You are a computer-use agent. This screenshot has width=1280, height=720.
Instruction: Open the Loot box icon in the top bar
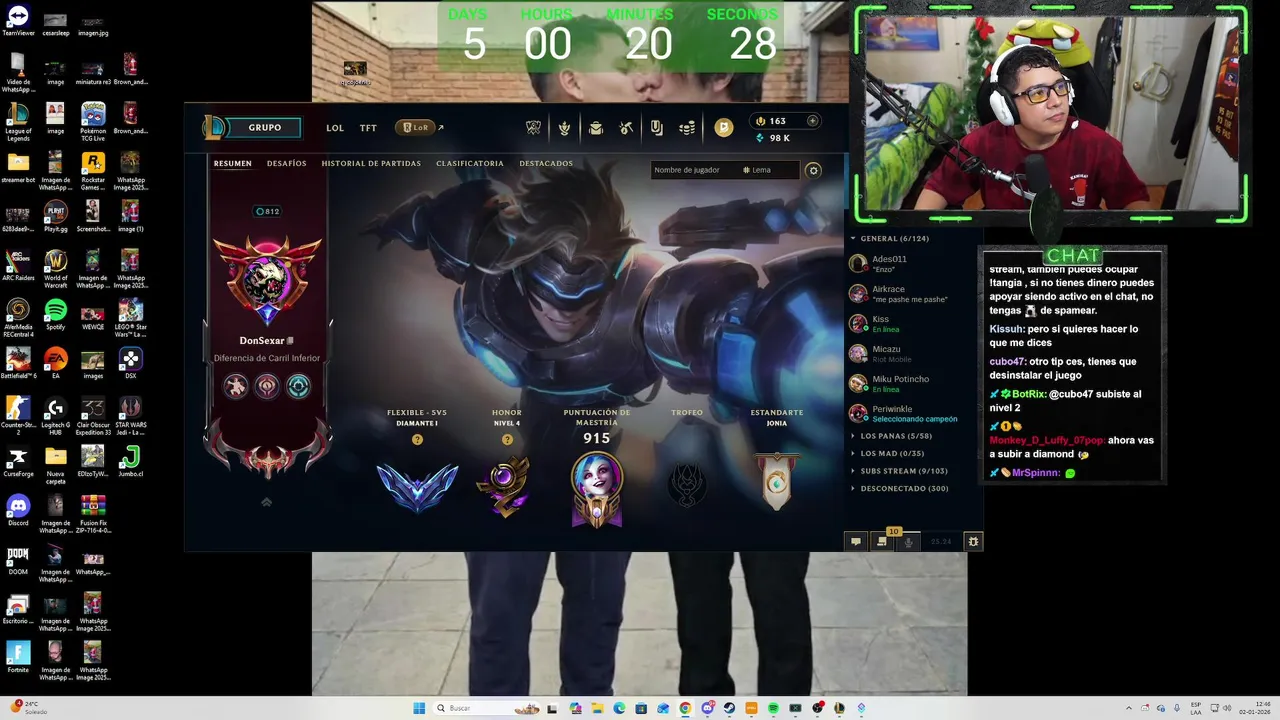coord(626,127)
